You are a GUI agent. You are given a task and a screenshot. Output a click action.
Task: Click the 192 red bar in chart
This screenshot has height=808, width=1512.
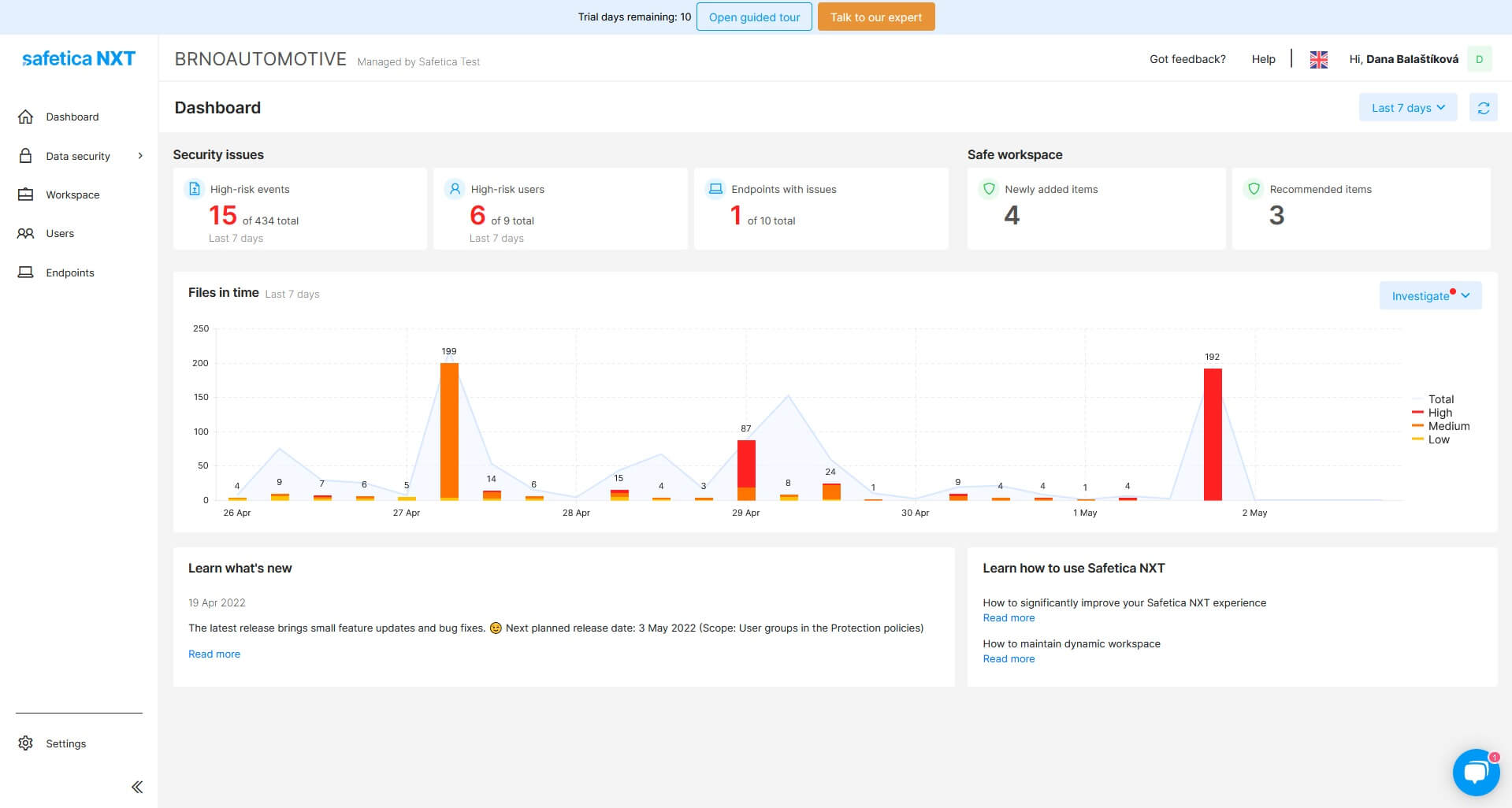click(x=1213, y=434)
